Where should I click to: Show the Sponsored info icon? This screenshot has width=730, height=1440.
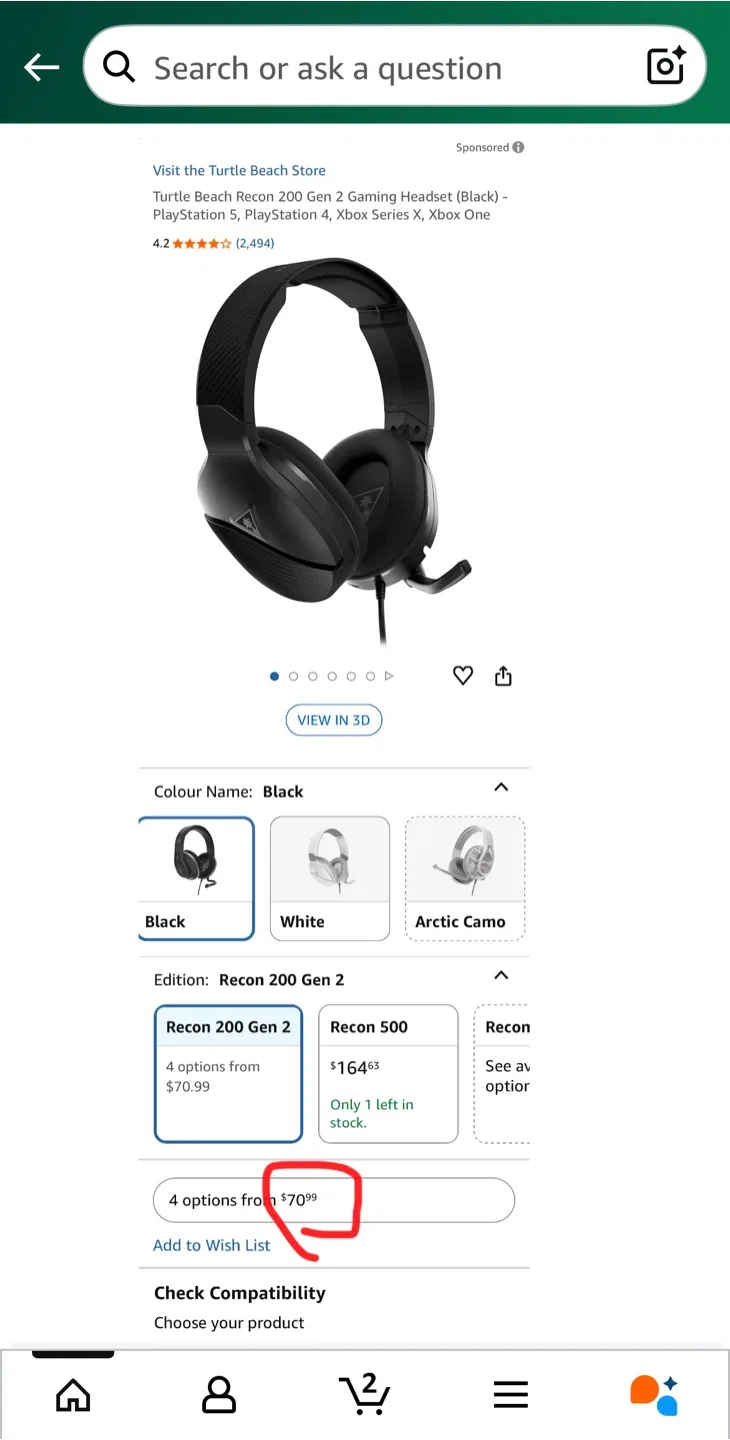click(x=518, y=147)
